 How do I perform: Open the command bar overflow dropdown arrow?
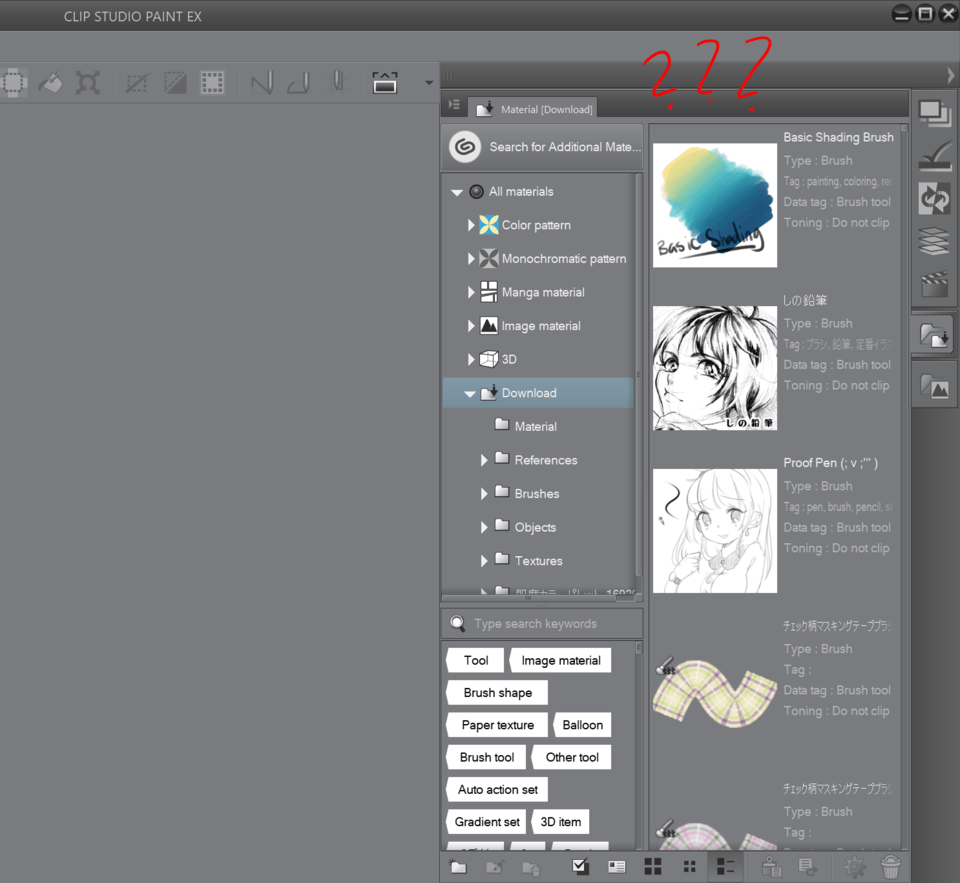coord(429,83)
